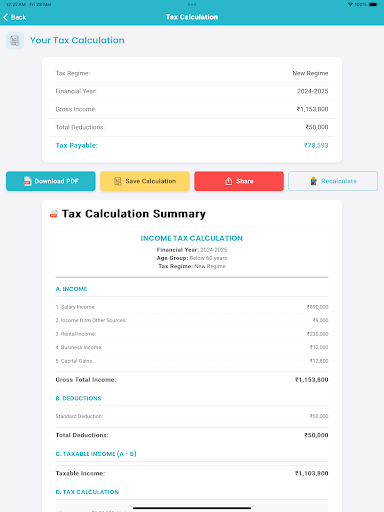Save Calculation using the yellow button
The image size is (384, 512).
[x=145, y=181]
